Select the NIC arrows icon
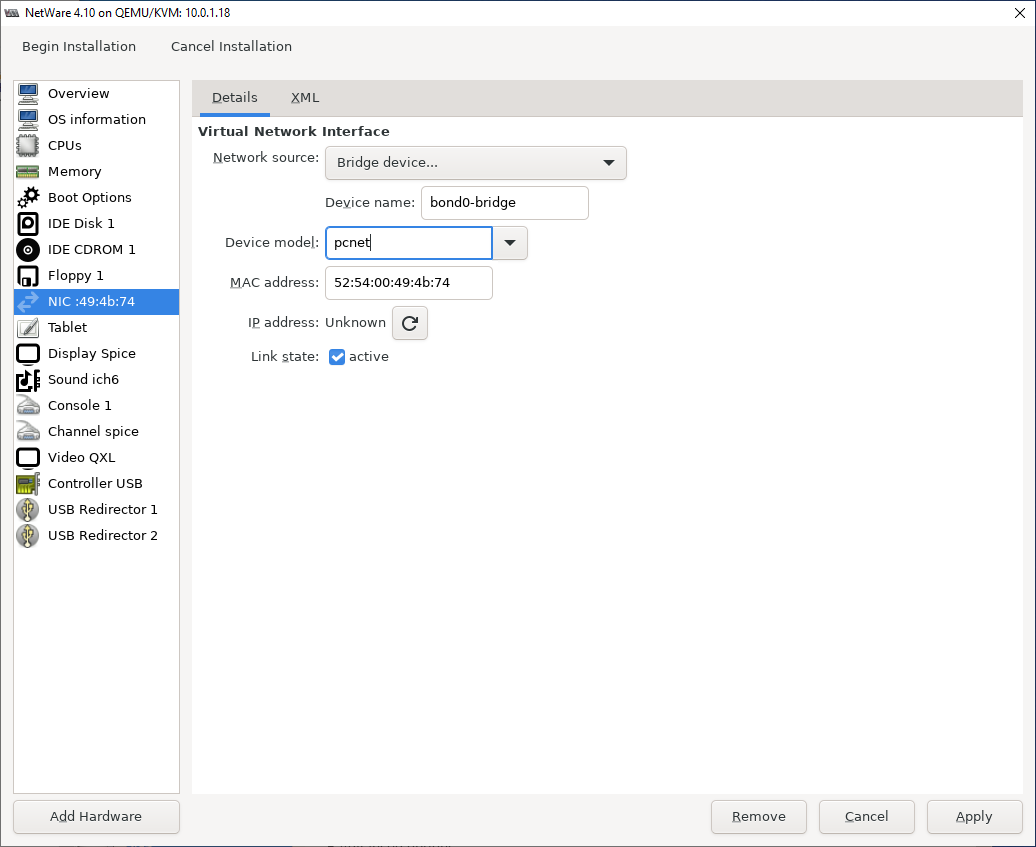 [28, 301]
